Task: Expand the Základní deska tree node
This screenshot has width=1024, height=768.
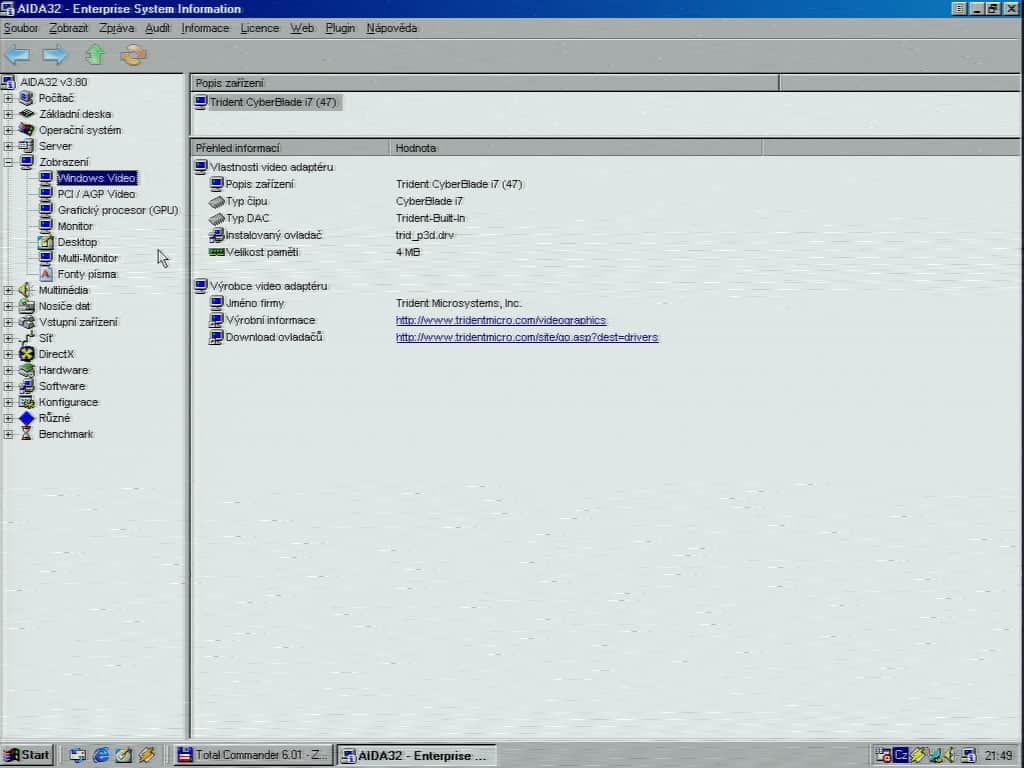Action: pos(8,114)
